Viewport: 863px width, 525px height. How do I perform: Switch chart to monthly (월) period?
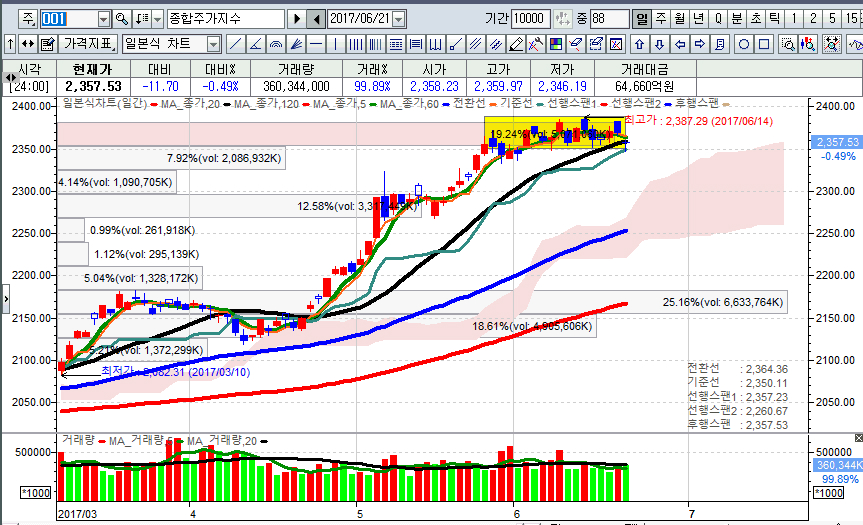679,19
